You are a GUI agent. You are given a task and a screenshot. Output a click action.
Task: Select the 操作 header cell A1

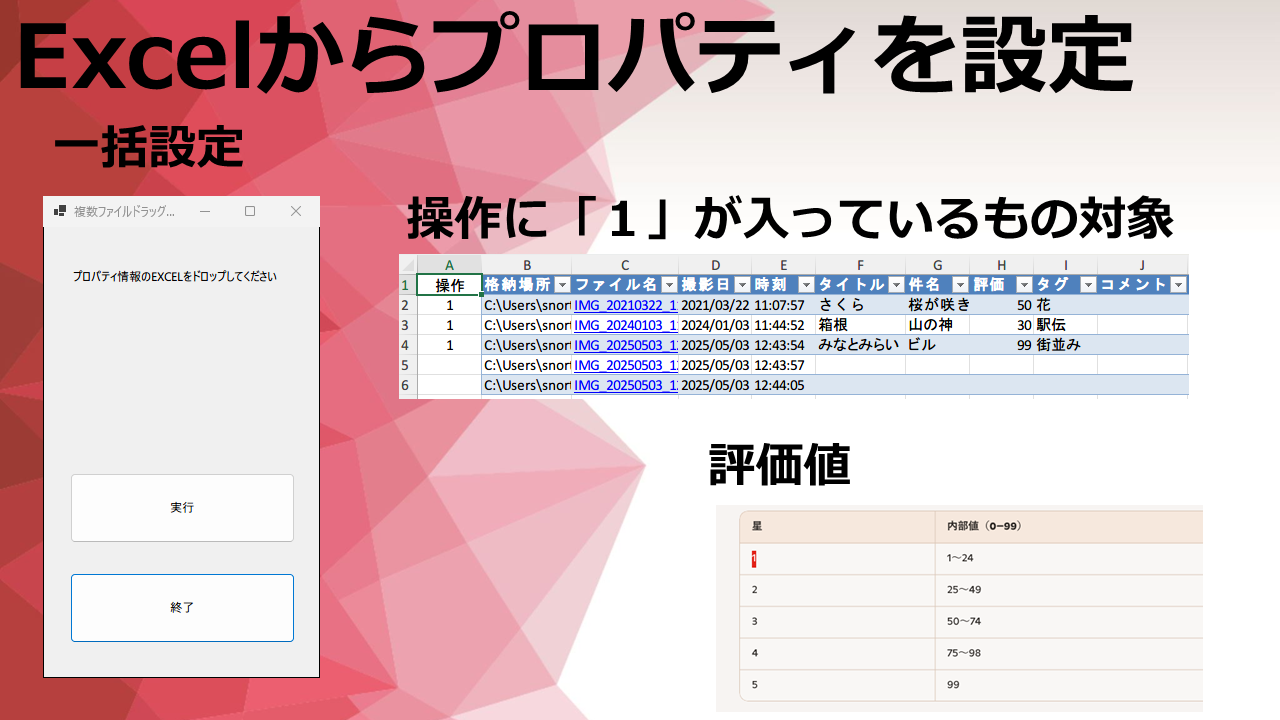click(x=449, y=285)
